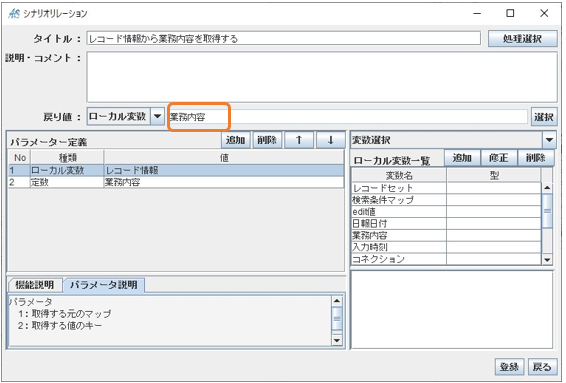Viewport: 566px width, 383px height.
Task: Click the 登録 button
Action: click(509, 367)
